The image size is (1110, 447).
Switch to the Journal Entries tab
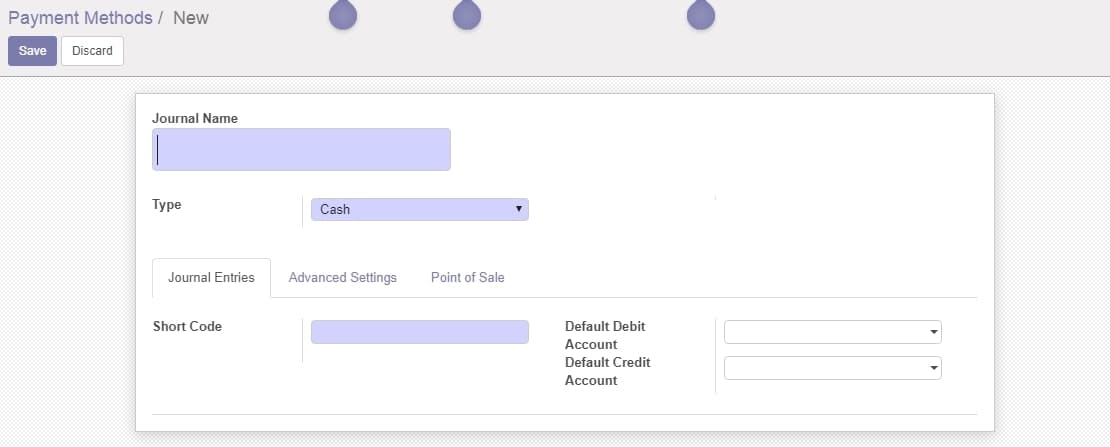pyautogui.click(x=211, y=278)
